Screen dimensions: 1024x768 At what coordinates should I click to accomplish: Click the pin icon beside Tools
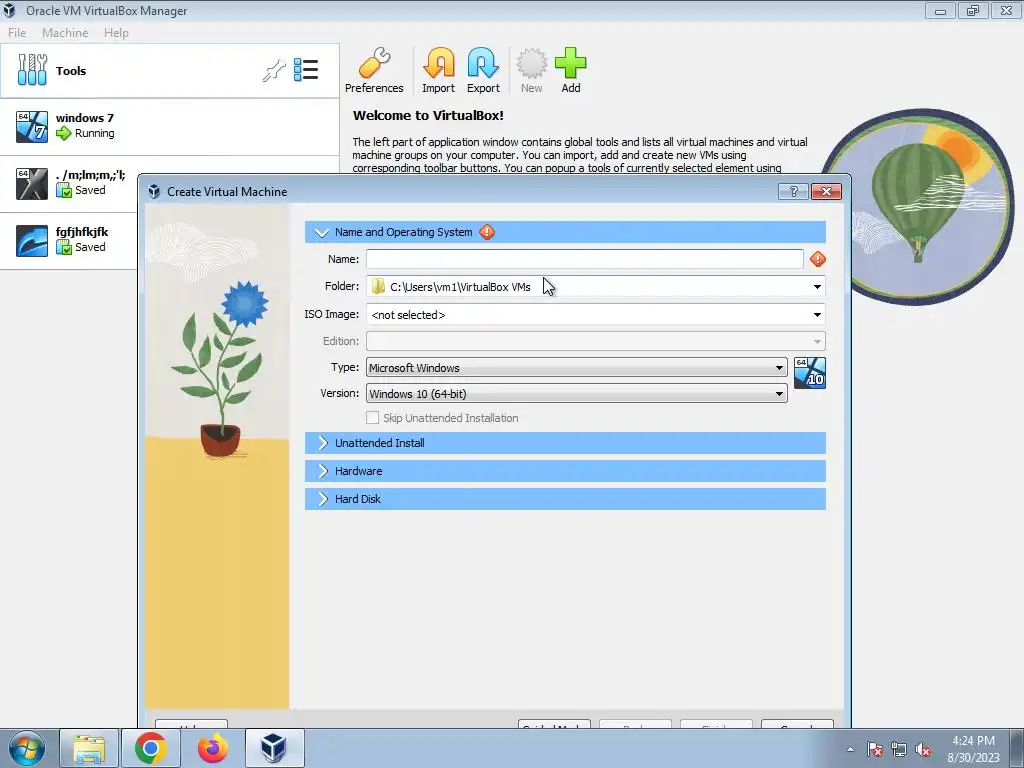click(x=274, y=70)
